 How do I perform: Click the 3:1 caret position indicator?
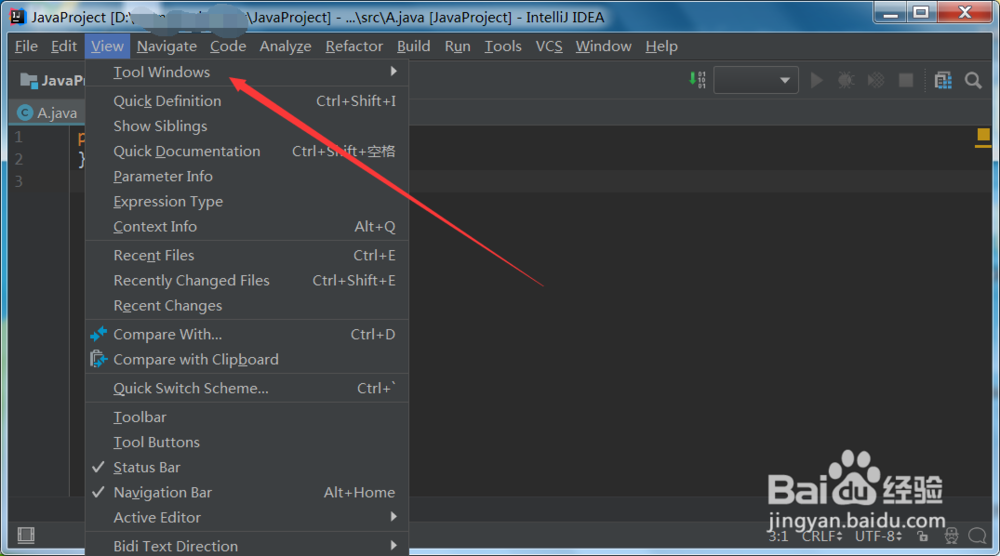[x=778, y=536]
